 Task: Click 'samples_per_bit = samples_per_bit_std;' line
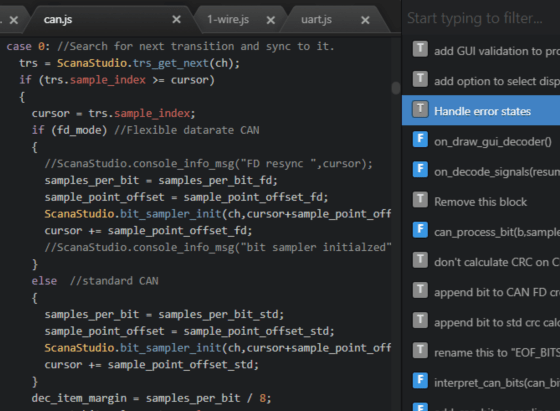tap(164, 314)
